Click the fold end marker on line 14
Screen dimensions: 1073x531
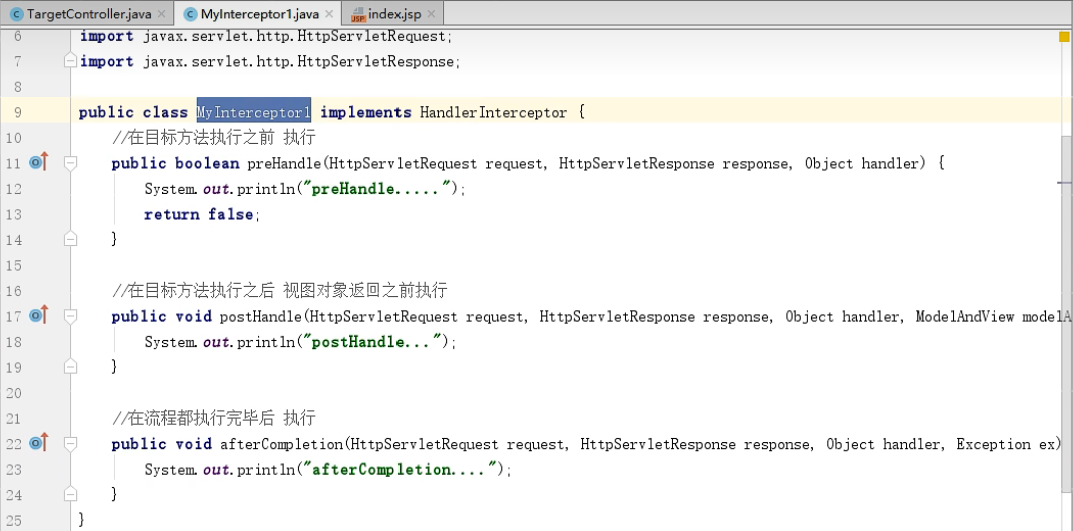(x=70, y=239)
